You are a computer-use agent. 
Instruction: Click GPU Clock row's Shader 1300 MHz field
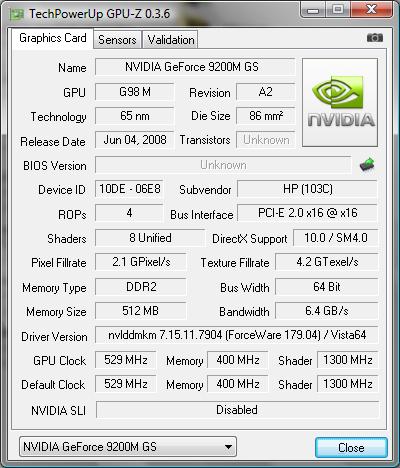tap(348, 360)
